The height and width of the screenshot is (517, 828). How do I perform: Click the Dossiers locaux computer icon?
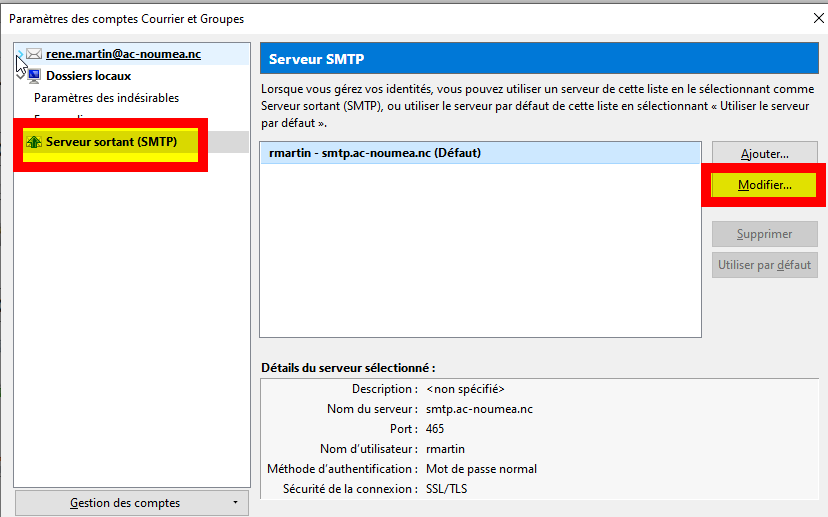click(34, 76)
